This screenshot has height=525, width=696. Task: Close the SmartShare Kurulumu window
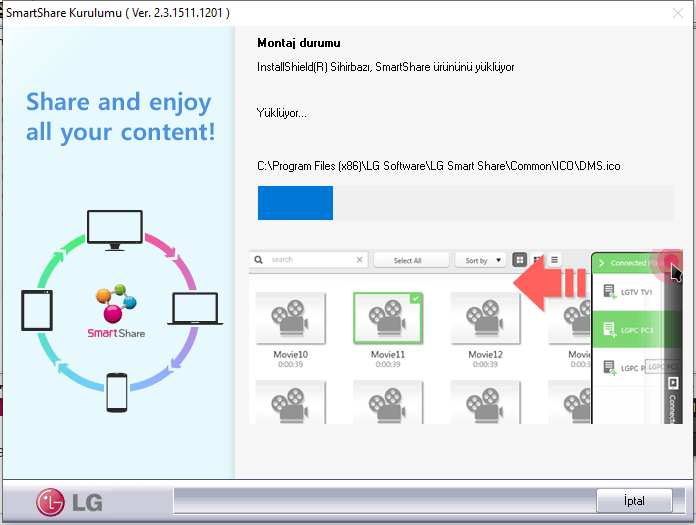[x=677, y=13]
